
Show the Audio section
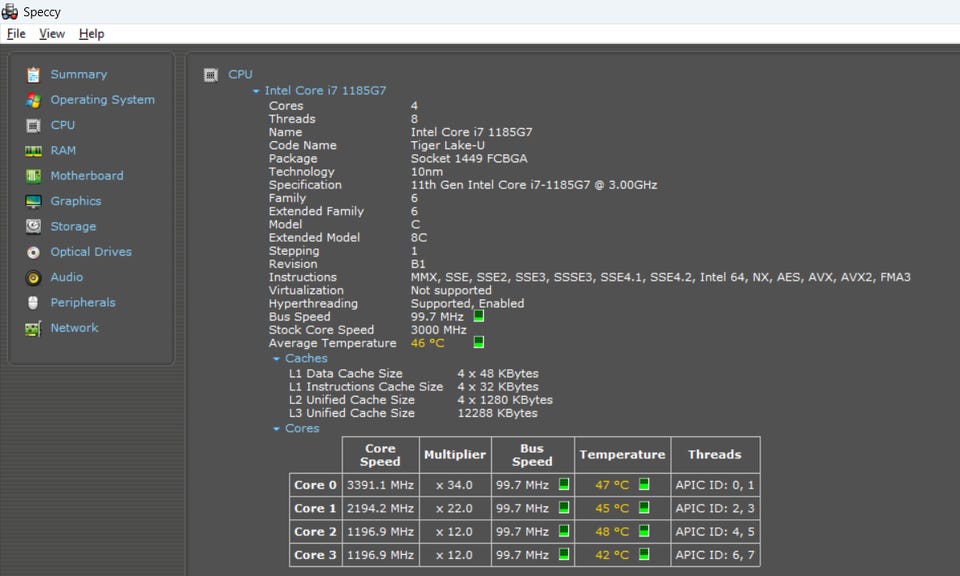coord(66,277)
